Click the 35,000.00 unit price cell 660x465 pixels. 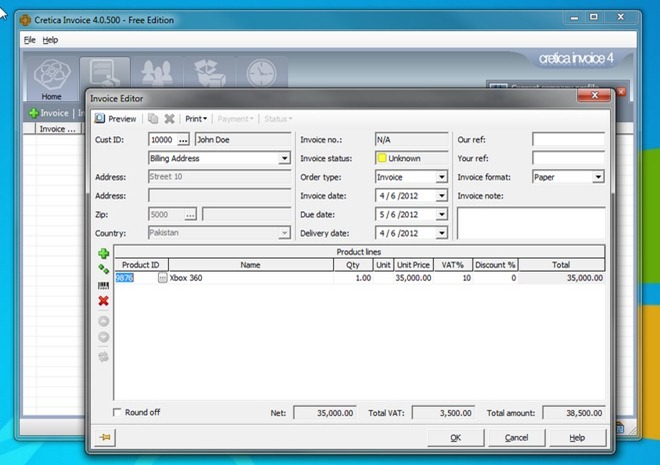[x=413, y=278]
